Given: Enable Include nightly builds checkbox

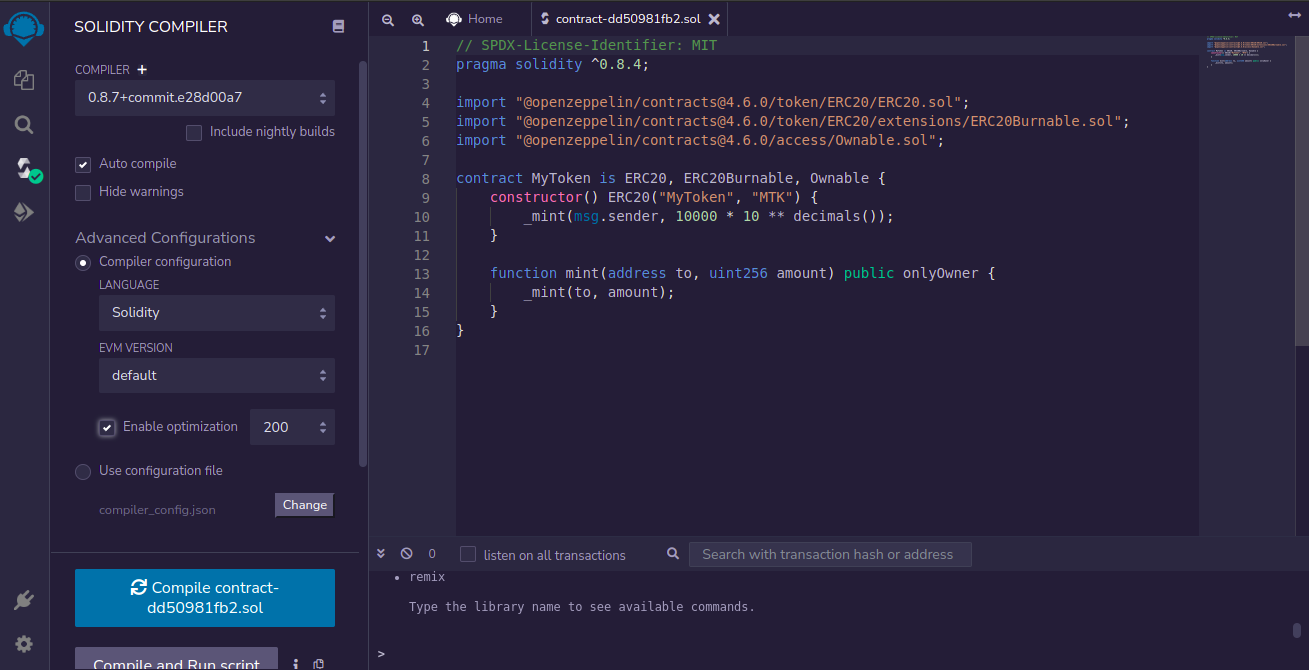Looking at the screenshot, I should click(x=194, y=132).
